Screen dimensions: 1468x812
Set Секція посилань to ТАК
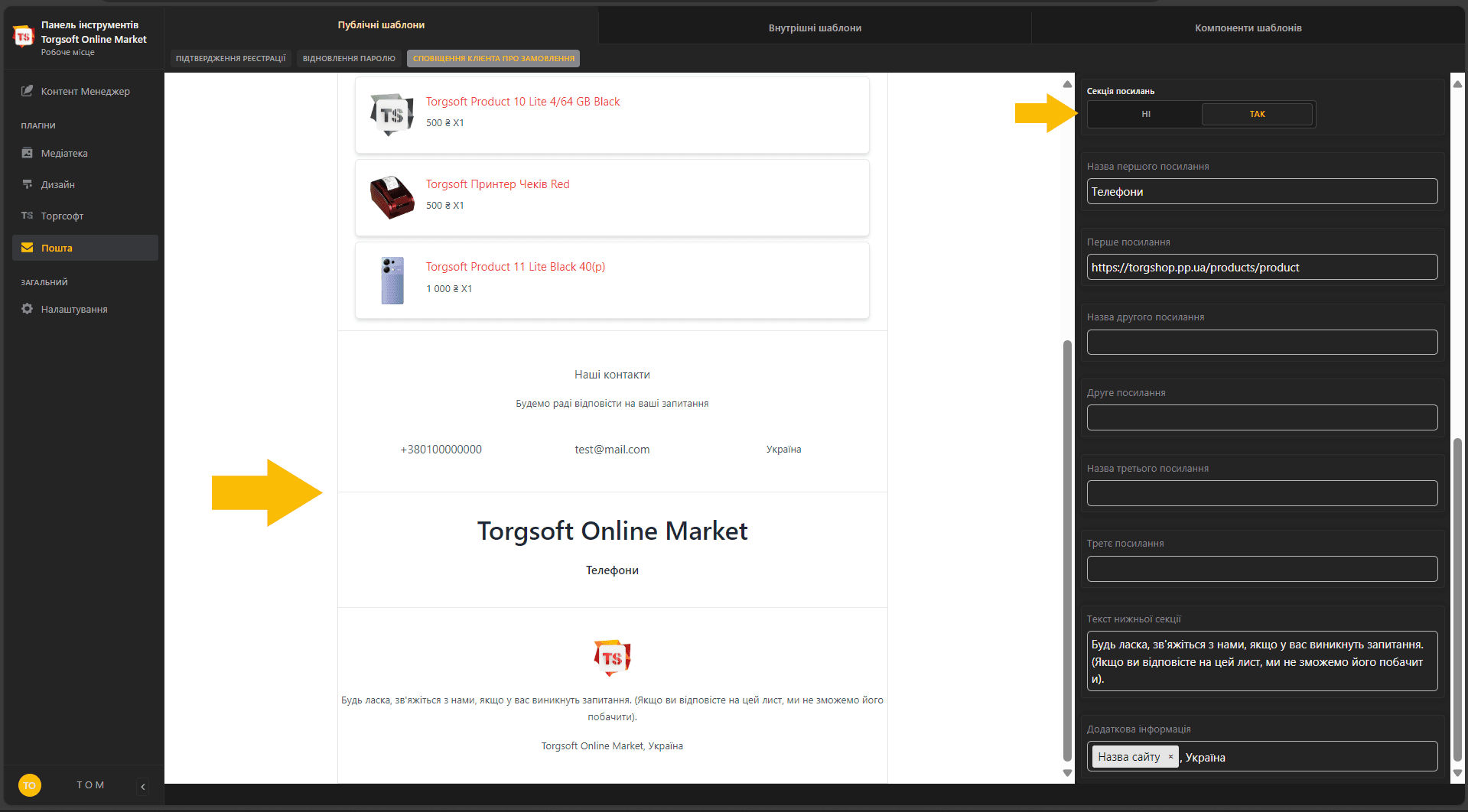[1257, 114]
